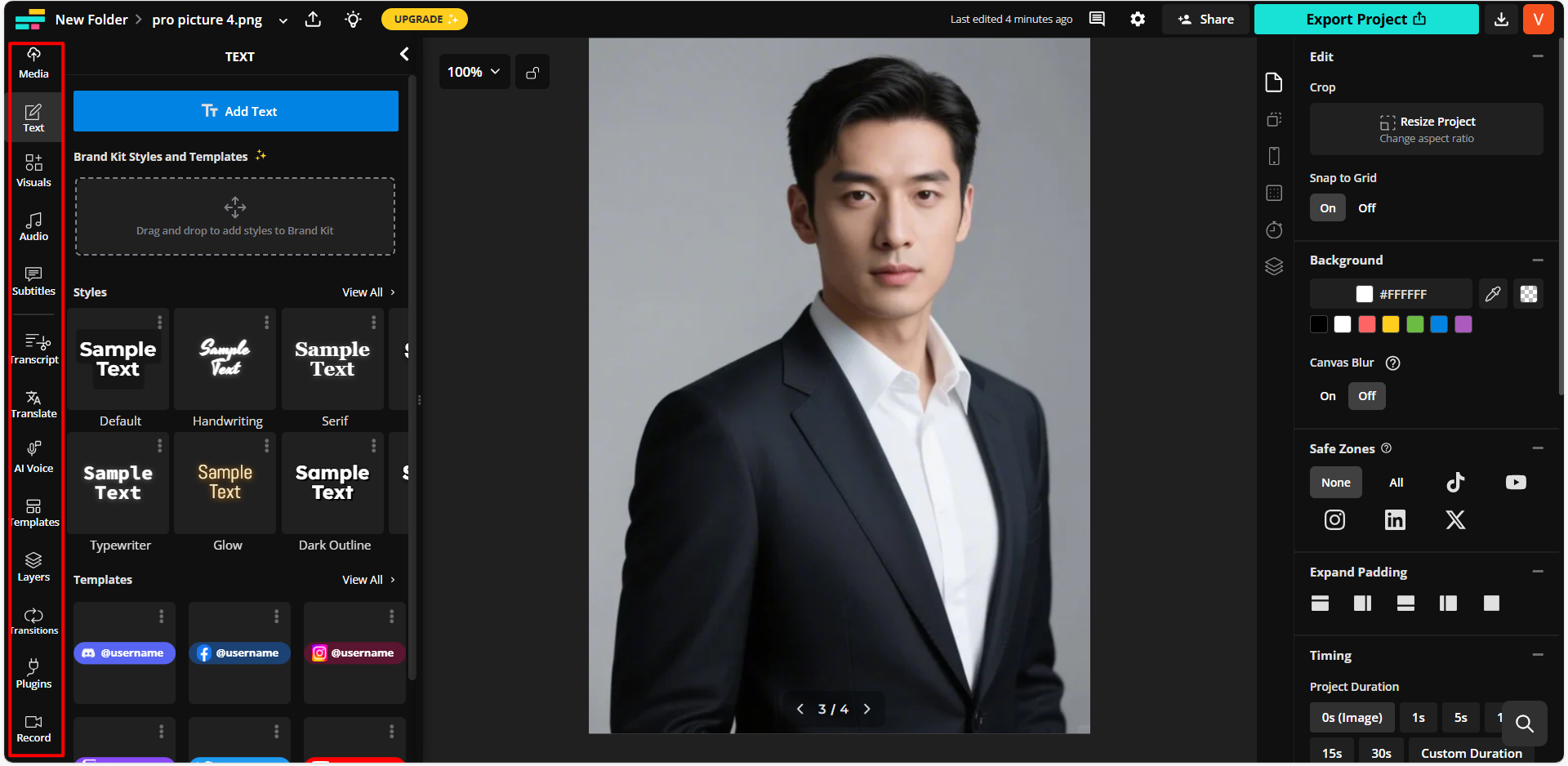The width and height of the screenshot is (1568, 766).
Task: Open the Layers sidebar panel
Action: pyautogui.click(x=33, y=567)
